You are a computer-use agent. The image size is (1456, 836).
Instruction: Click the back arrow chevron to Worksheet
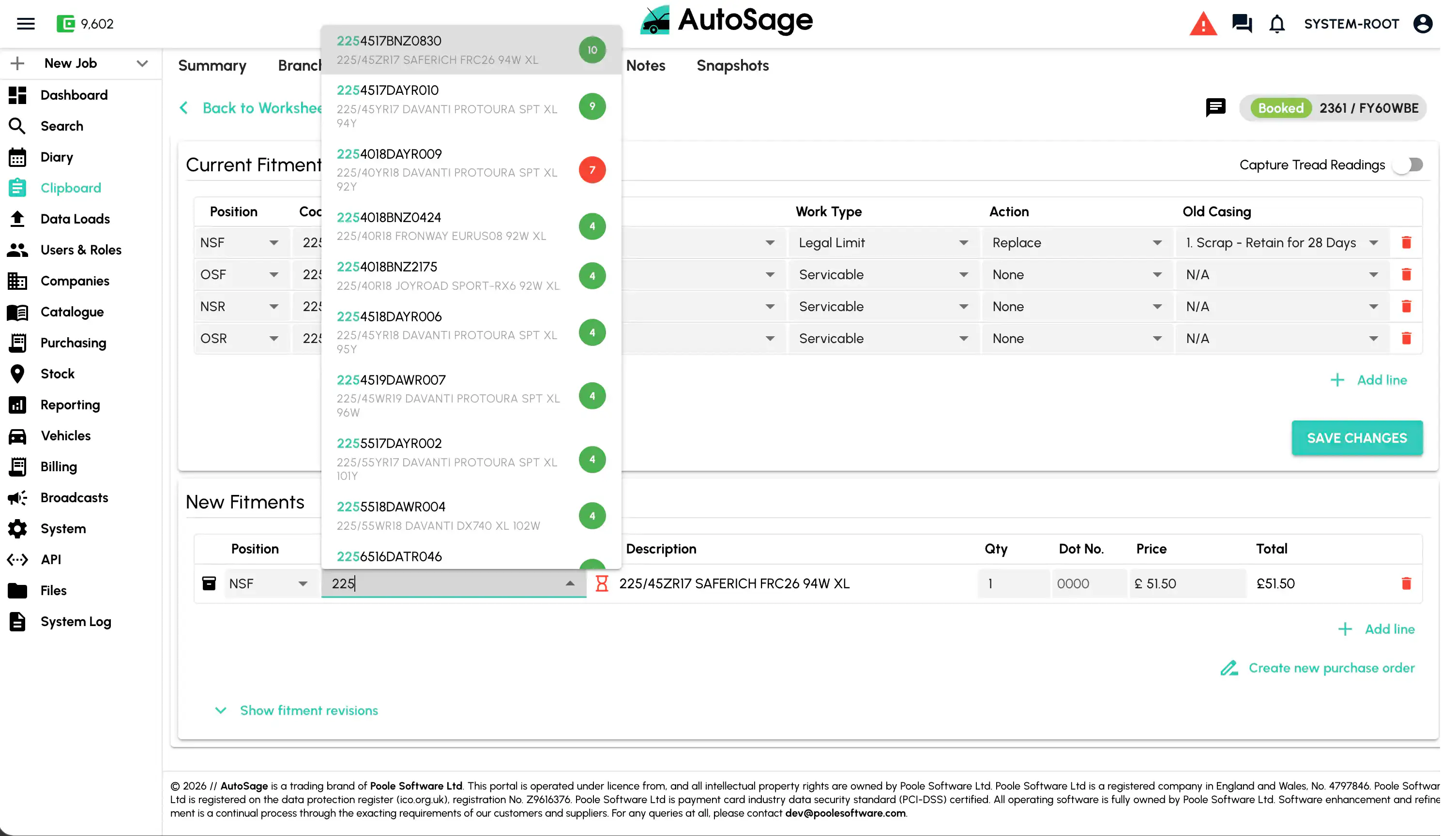click(184, 107)
